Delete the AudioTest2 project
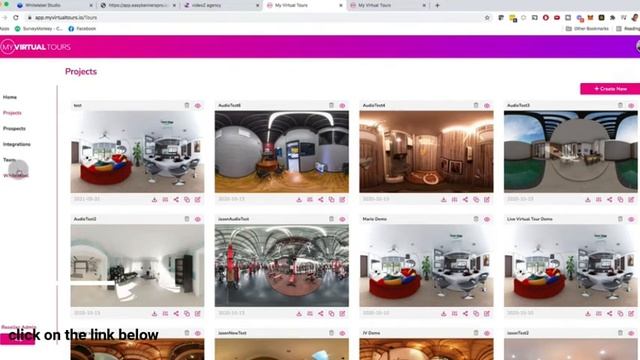Screen dimensions: 640x360 (x=187, y=219)
